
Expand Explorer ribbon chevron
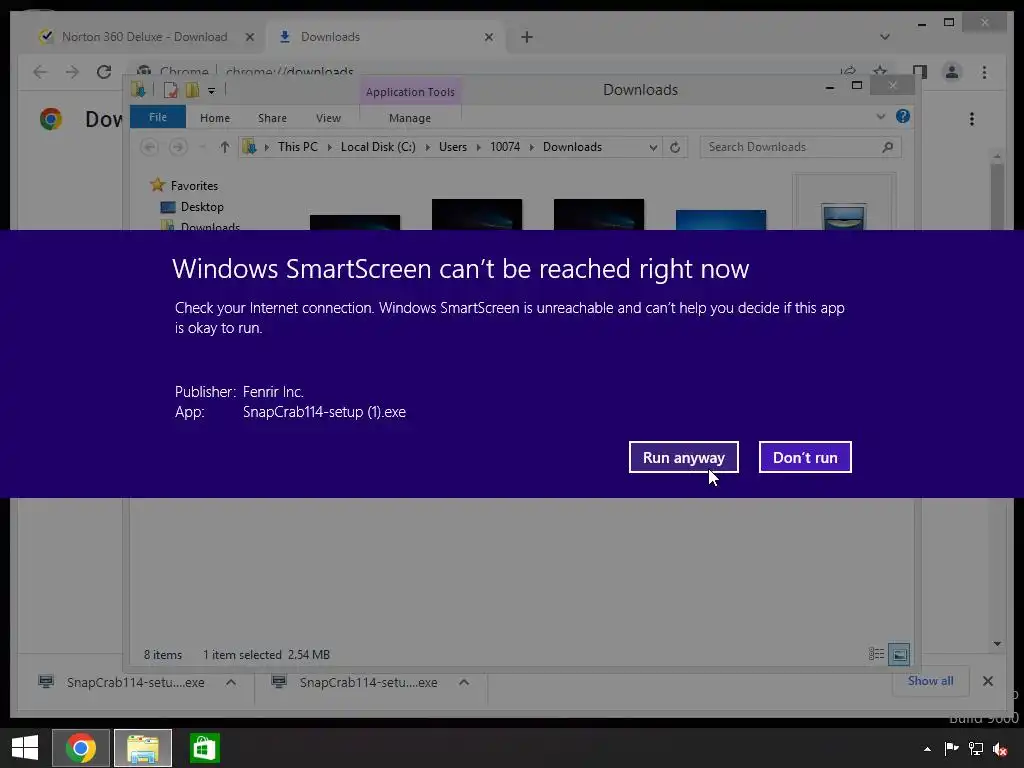pos(880,117)
